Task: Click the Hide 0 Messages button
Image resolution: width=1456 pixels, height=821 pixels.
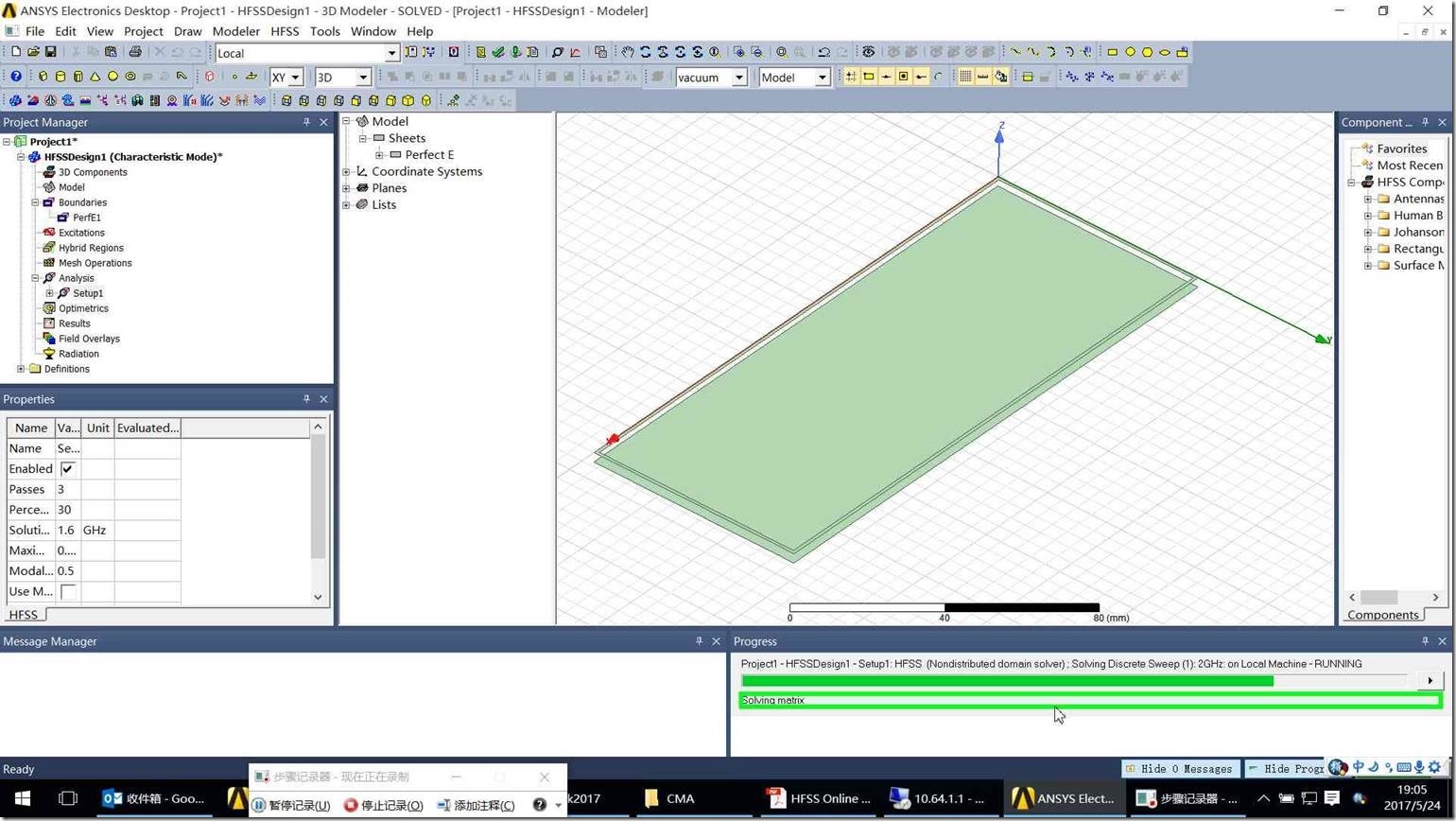Action: (1179, 769)
